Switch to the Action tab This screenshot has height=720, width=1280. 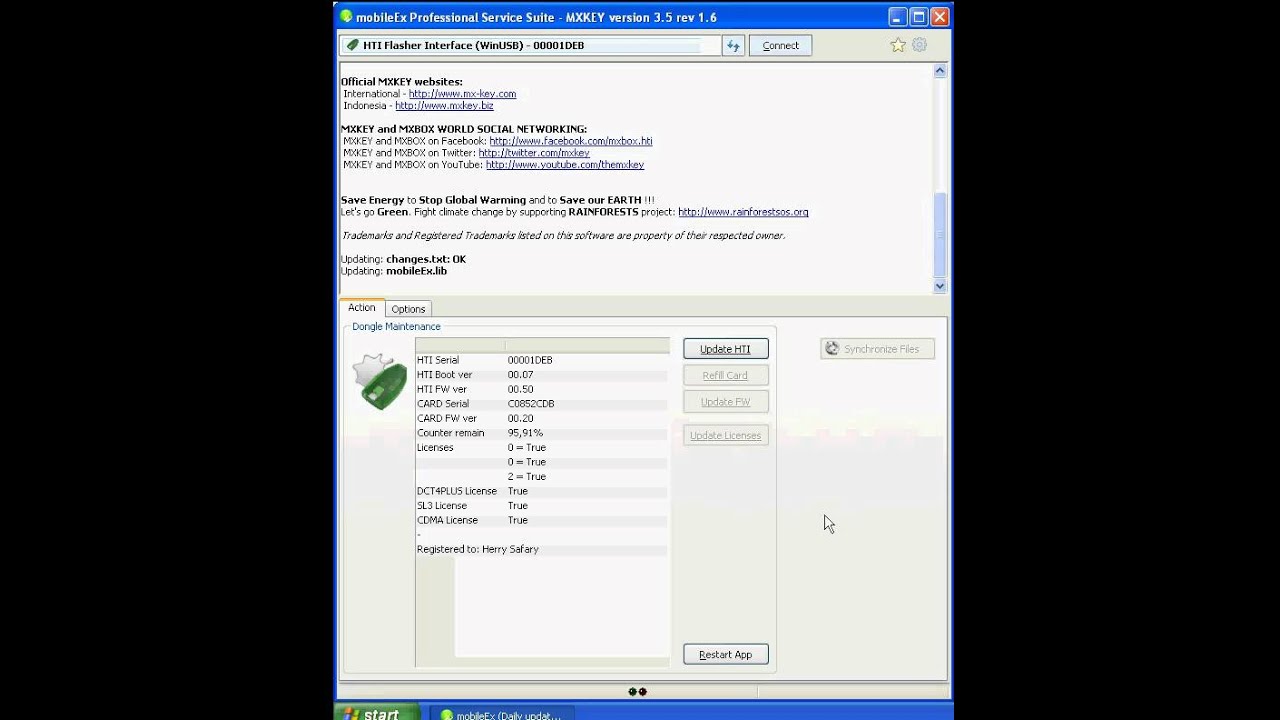point(362,308)
